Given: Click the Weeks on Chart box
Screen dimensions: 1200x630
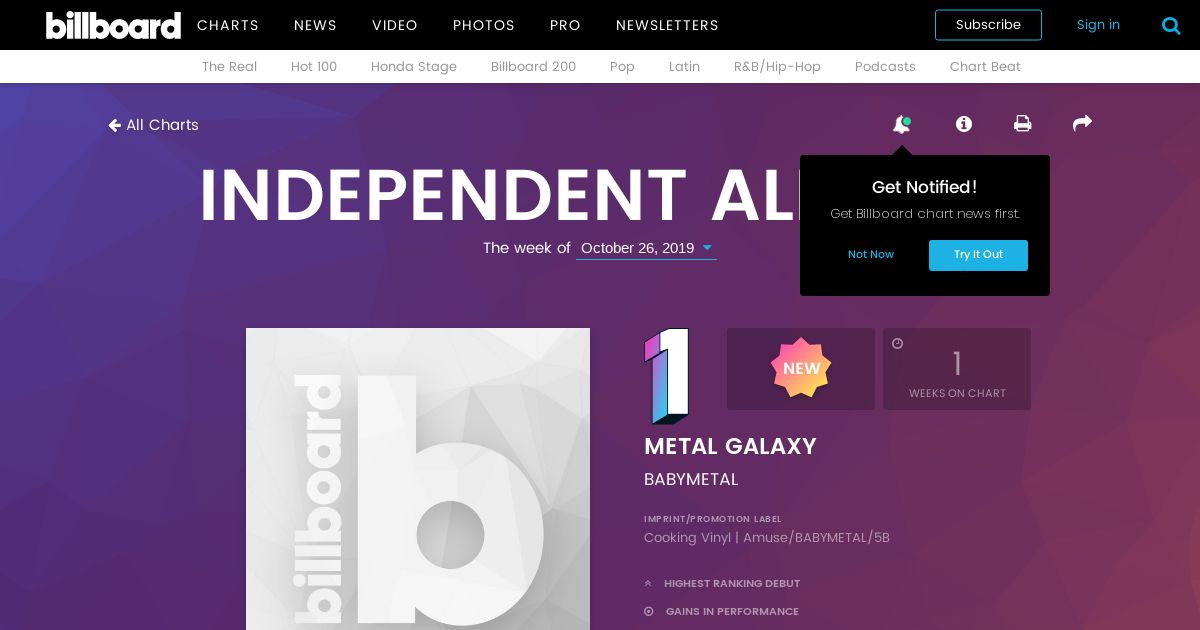Looking at the screenshot, I should pyautogui.click(x=957, y=369).
